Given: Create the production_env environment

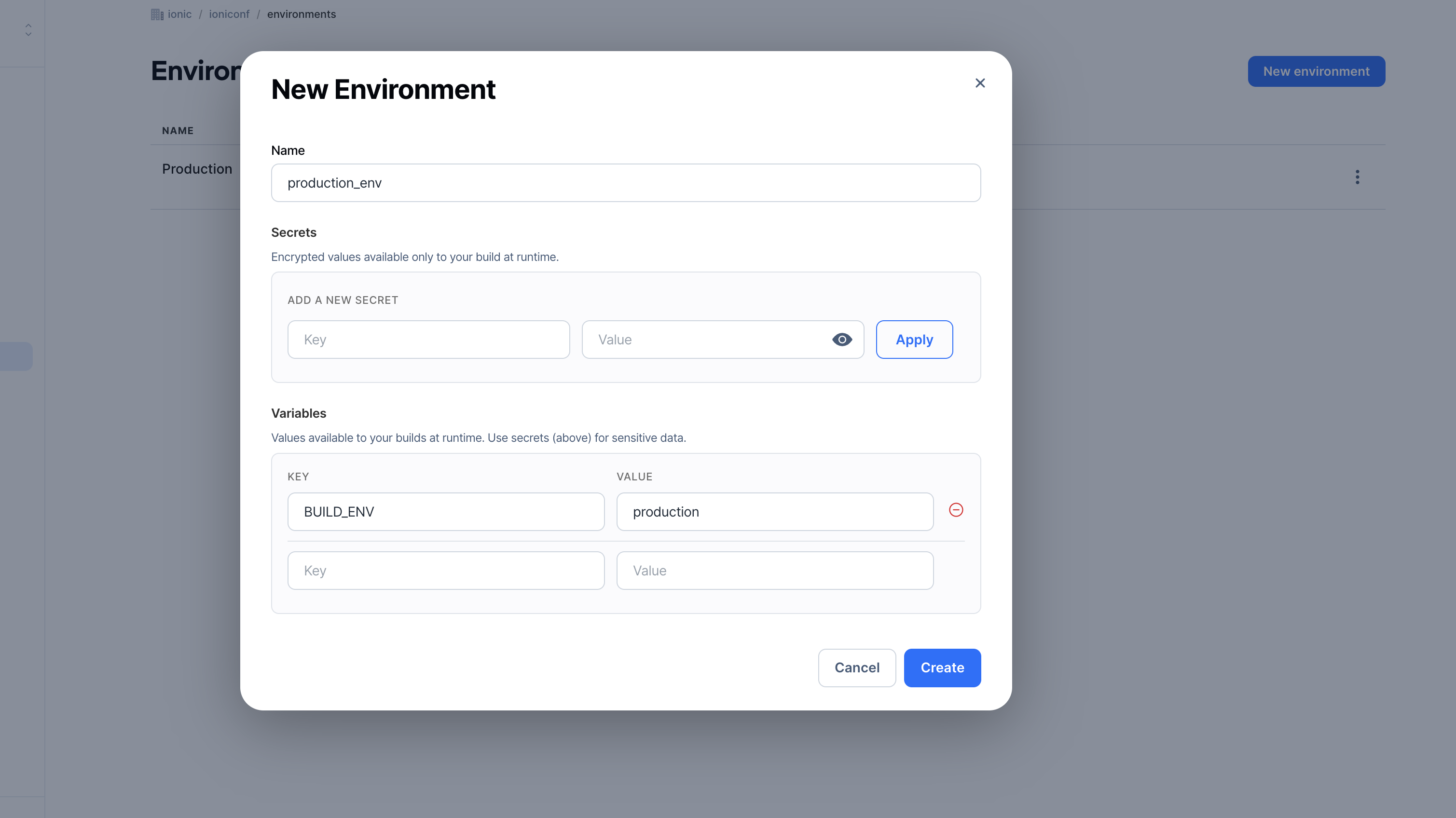Looking at the screenshot, I should (x=942, y=668).
